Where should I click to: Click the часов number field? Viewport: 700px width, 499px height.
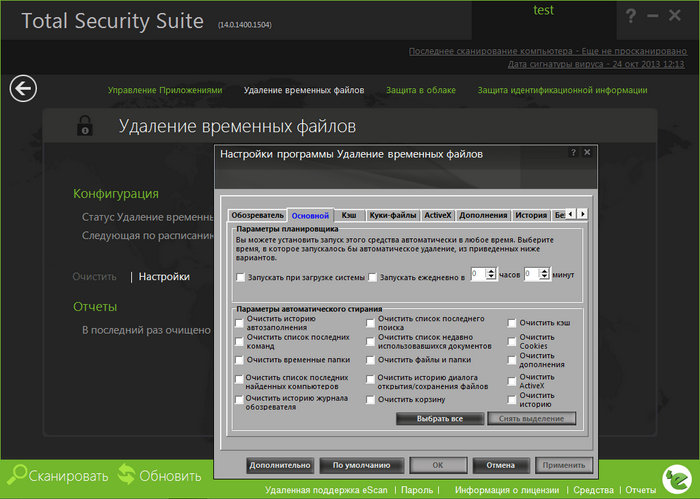479,274
